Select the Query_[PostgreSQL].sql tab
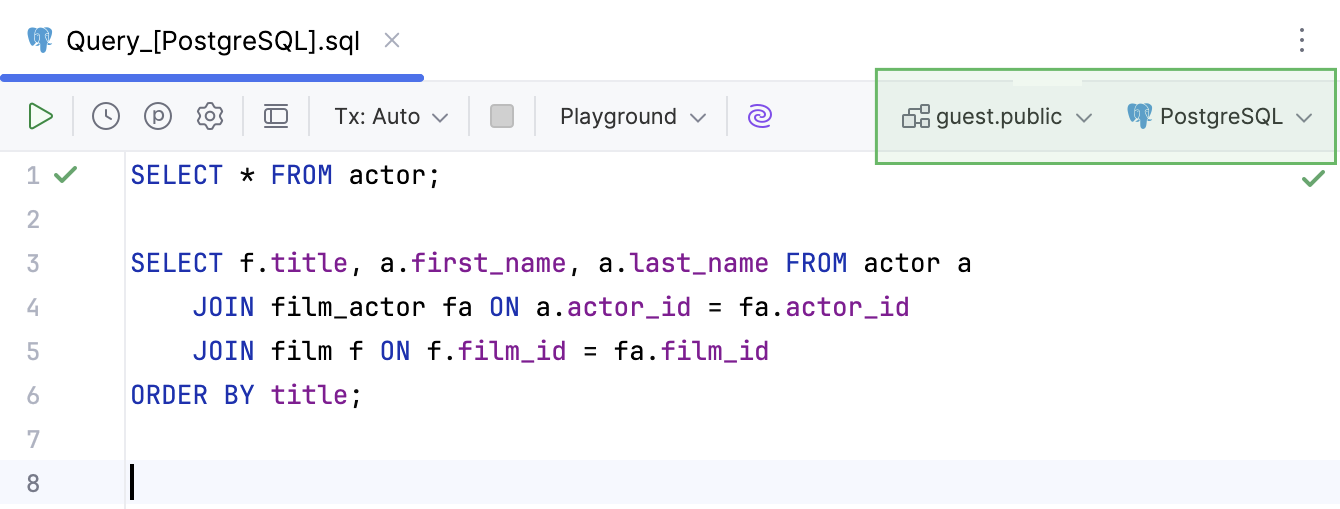The height and width of the screenshot is (509, 1340). click(212, 41)
